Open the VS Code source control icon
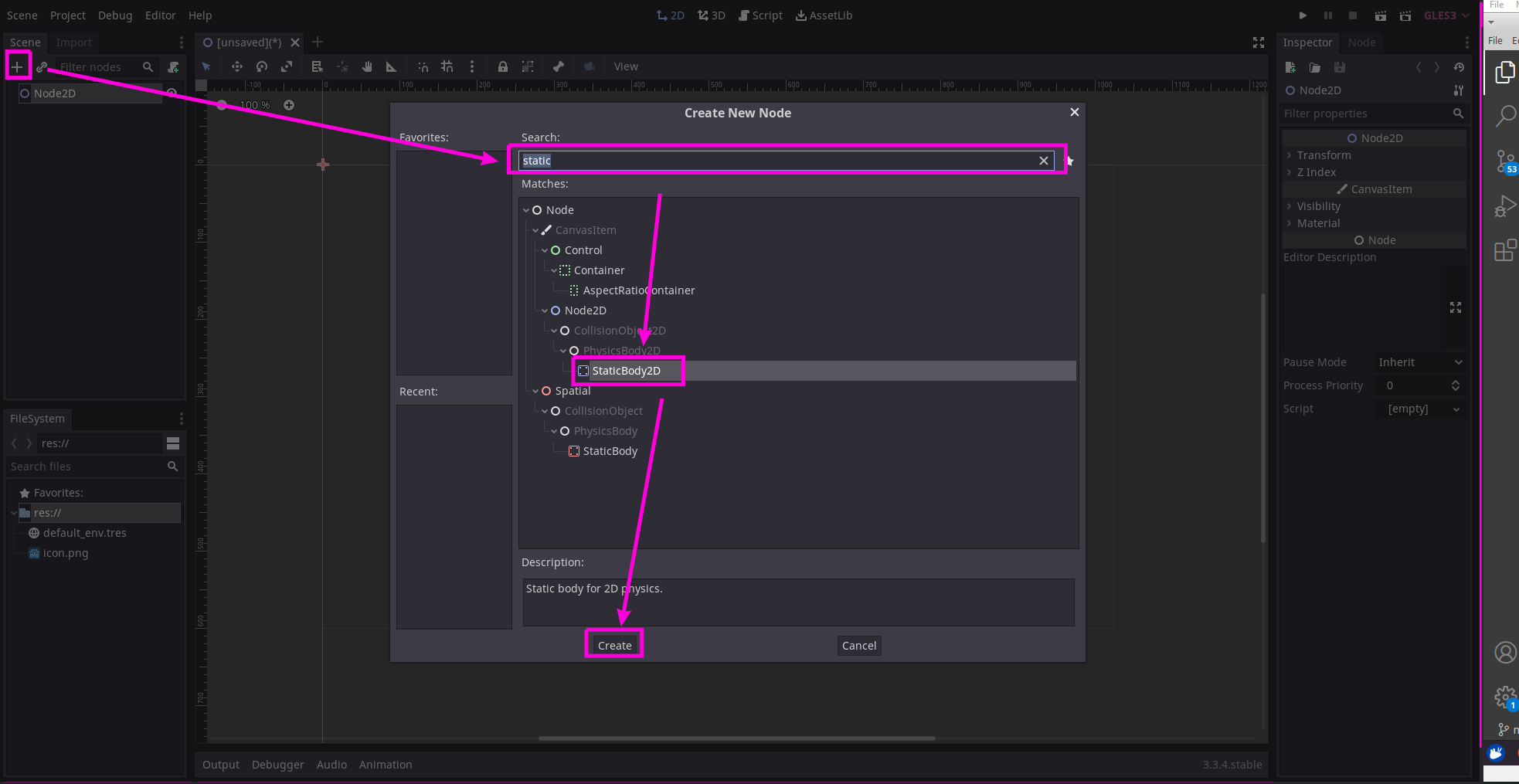This screenshot has height=784, width=1519. coord(1504,161)
